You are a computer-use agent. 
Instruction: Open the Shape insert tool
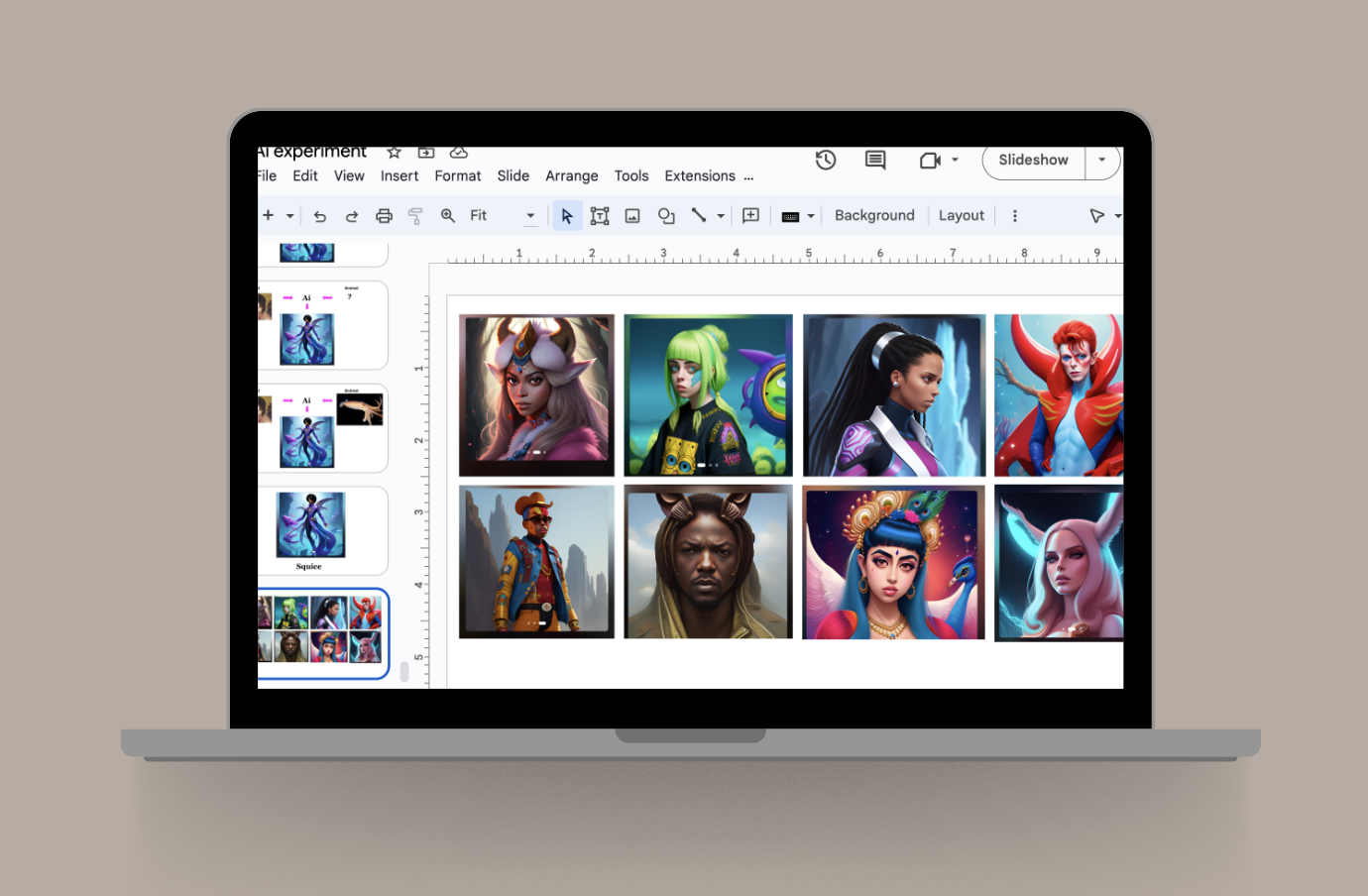point(666,215)
